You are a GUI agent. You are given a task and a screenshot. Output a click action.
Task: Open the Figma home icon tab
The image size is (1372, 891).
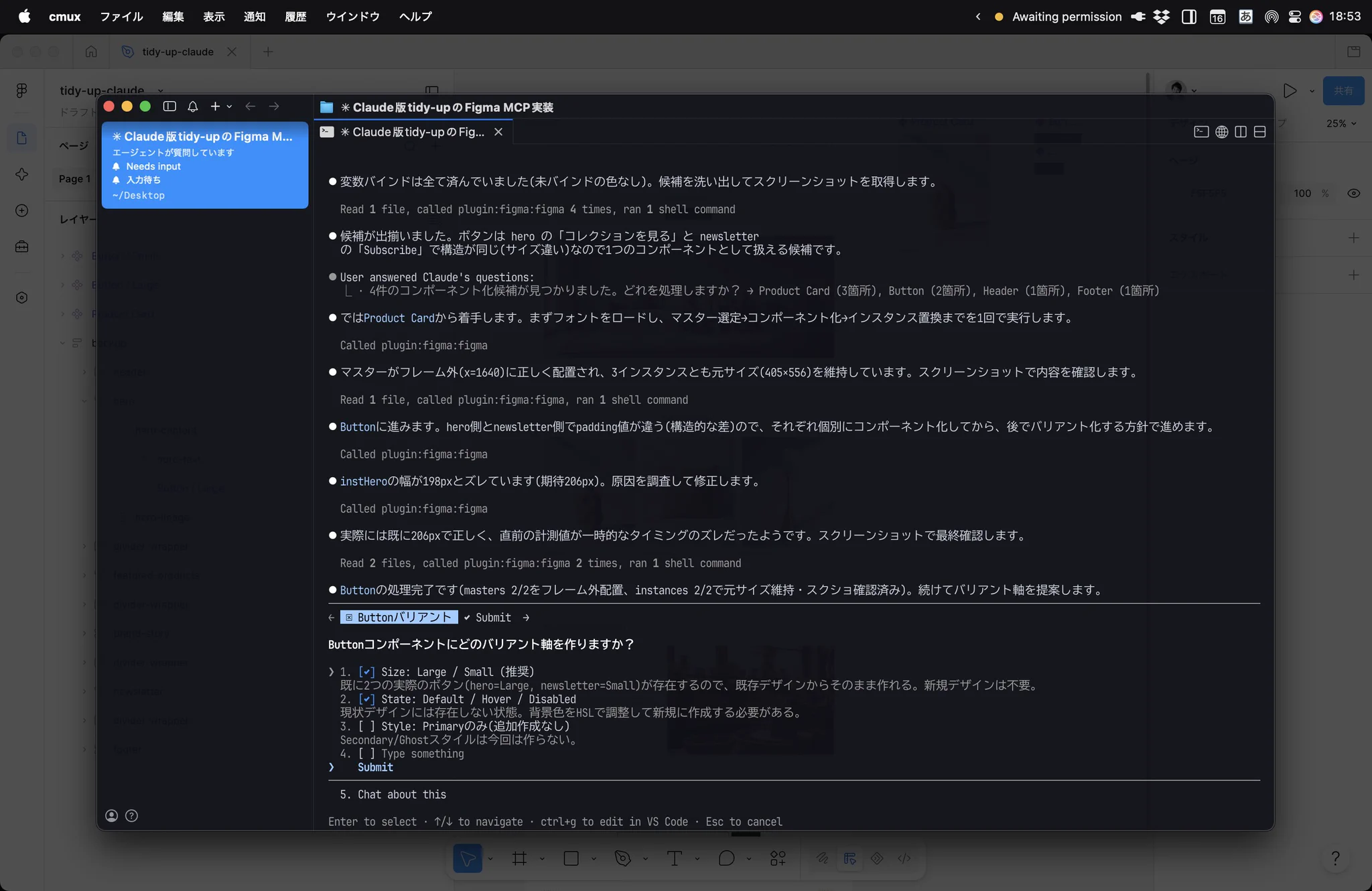tap(91, 52)
